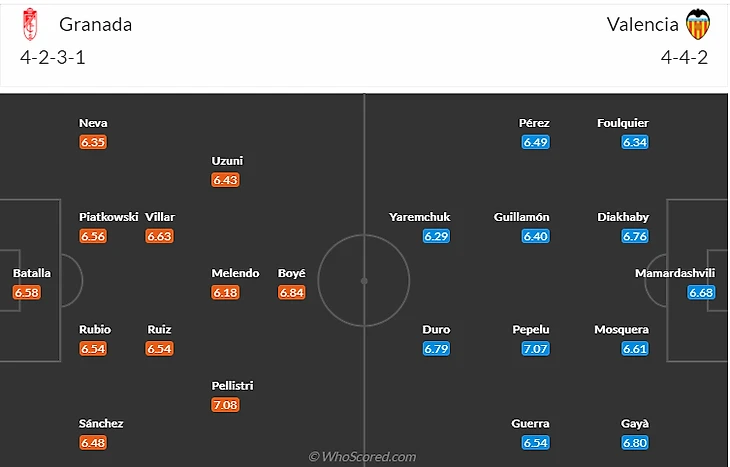Screen dimensions: 730x467
Task: Open the Granada team name link
Action: (95, 25)
